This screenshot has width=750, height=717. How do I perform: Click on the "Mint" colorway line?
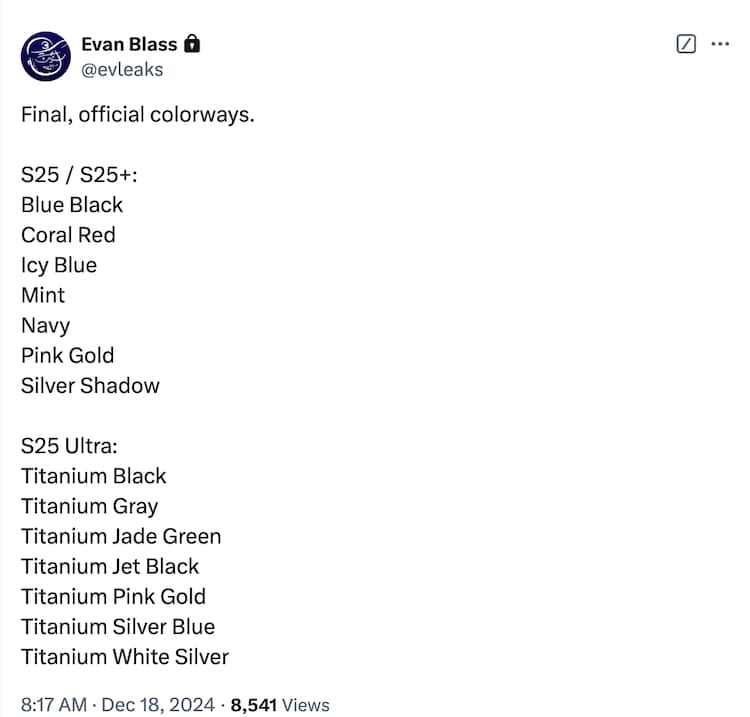point(43,295)
